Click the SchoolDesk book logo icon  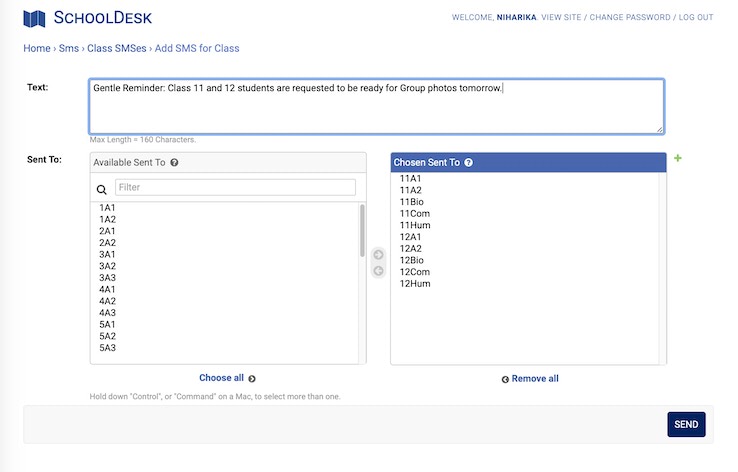[x=34, y=18]
